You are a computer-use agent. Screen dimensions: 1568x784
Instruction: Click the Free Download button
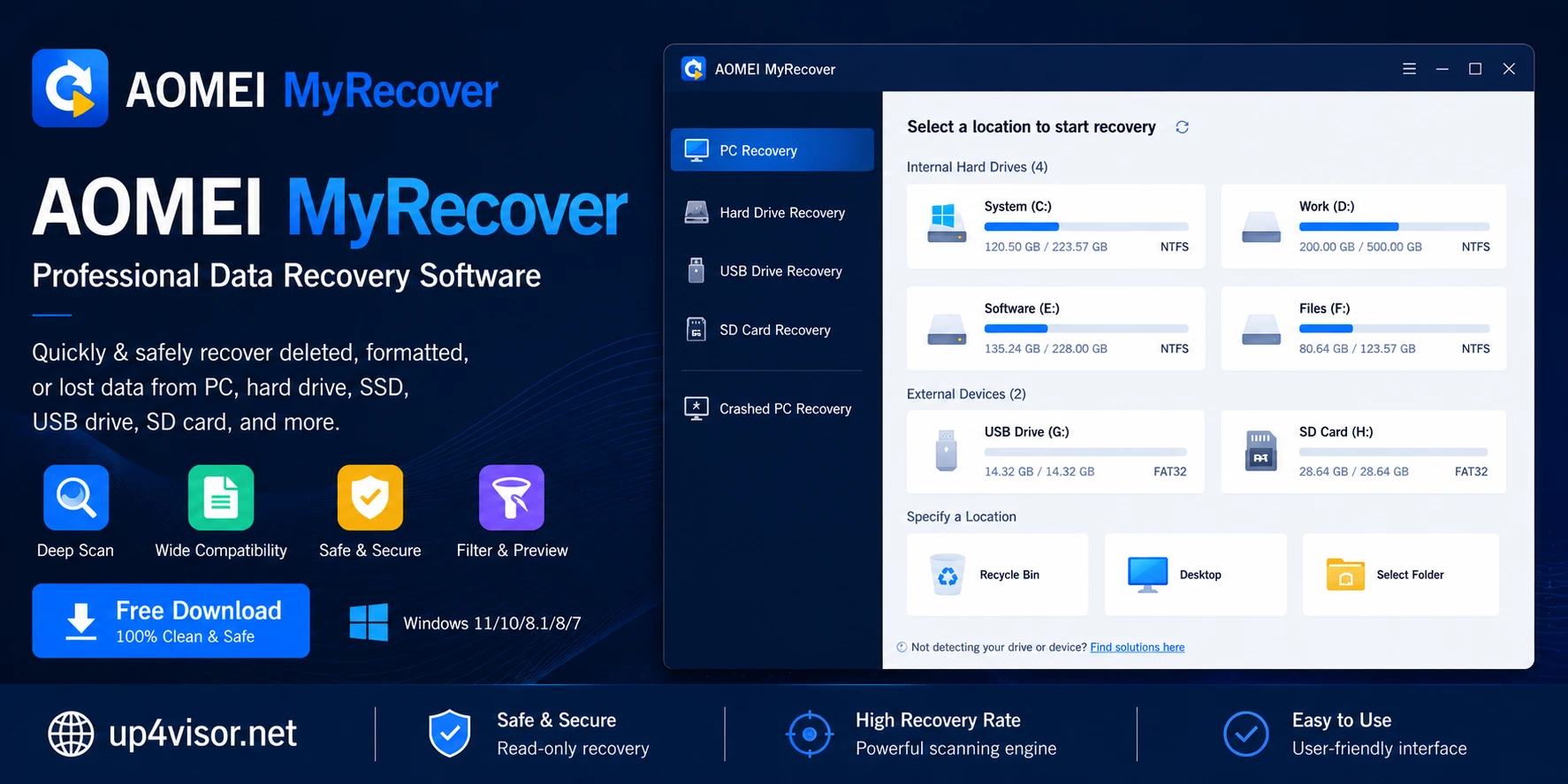171,620
